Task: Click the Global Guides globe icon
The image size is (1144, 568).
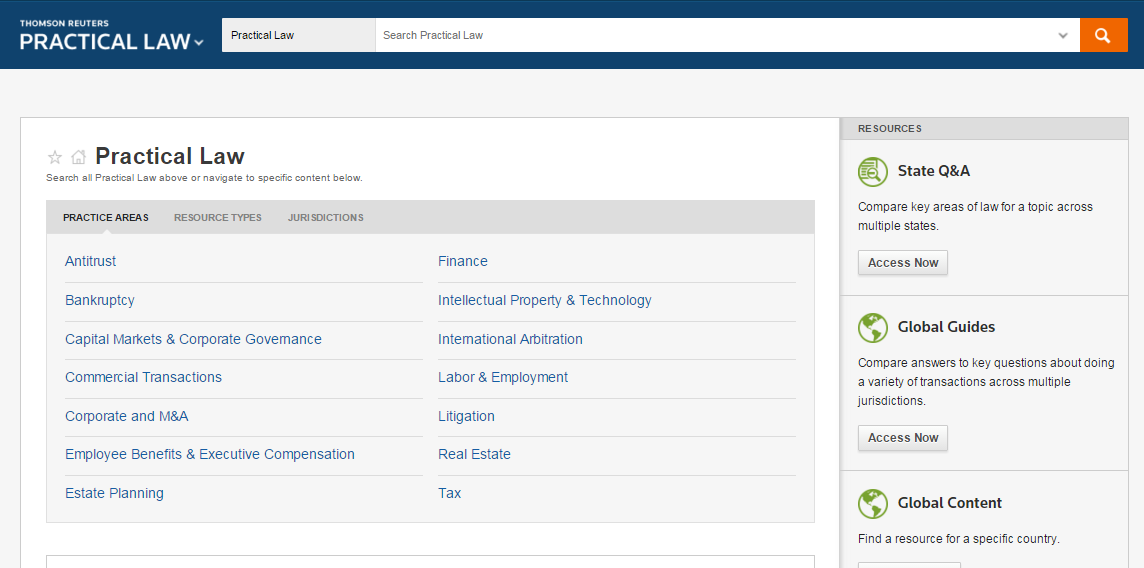Action: pyautogui.click(x=873, y=328)
